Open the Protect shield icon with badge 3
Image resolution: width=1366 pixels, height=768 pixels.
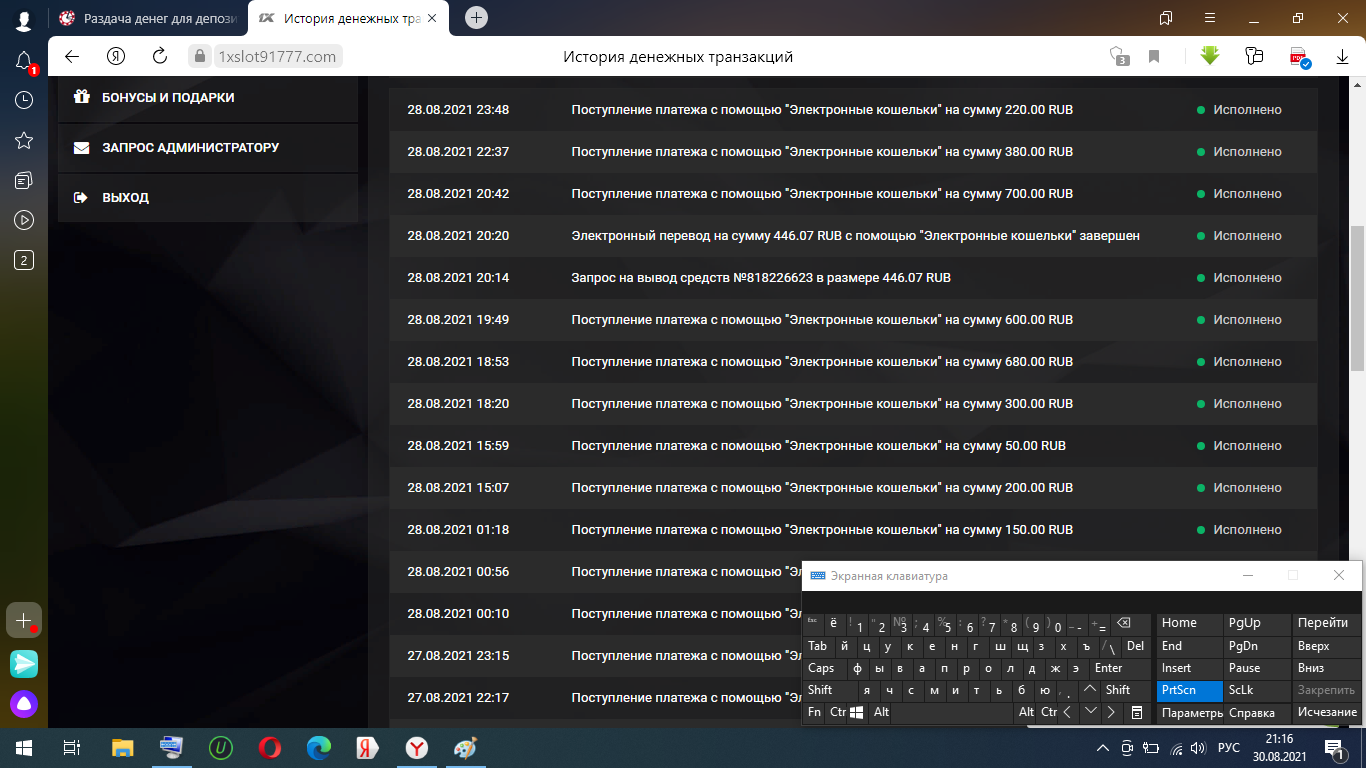[x=1119, y=56]
